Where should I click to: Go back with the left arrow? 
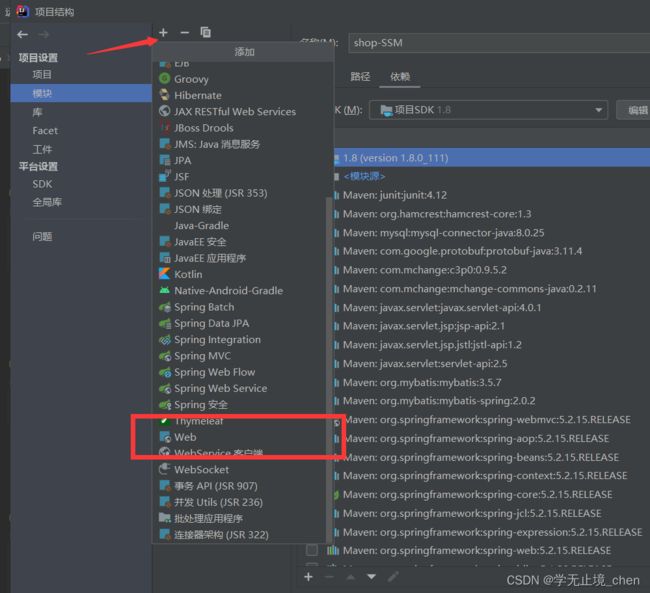(23, 34)
